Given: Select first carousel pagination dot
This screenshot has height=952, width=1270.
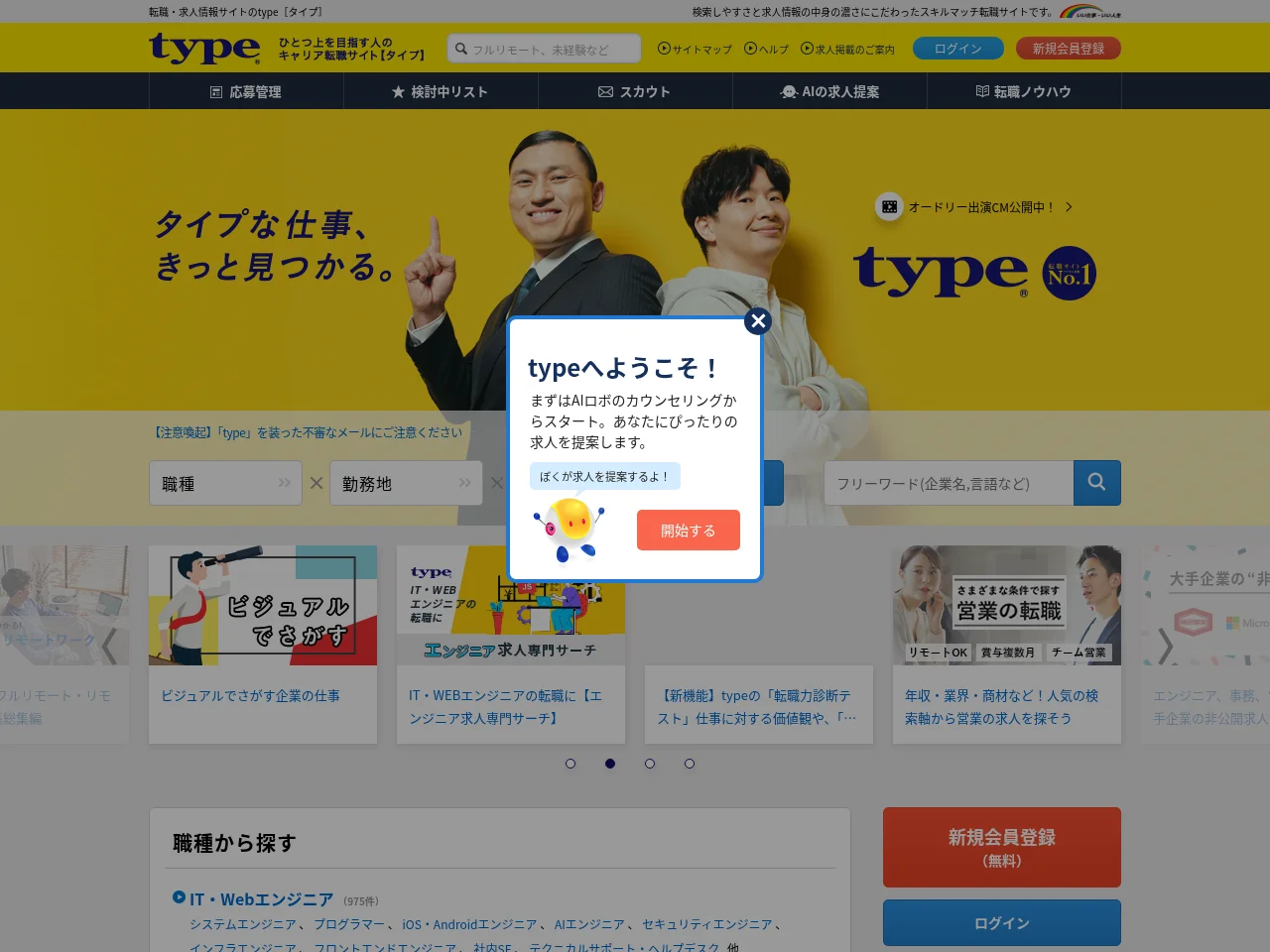Looking at the screenshot, I should (x=571, y=764).
